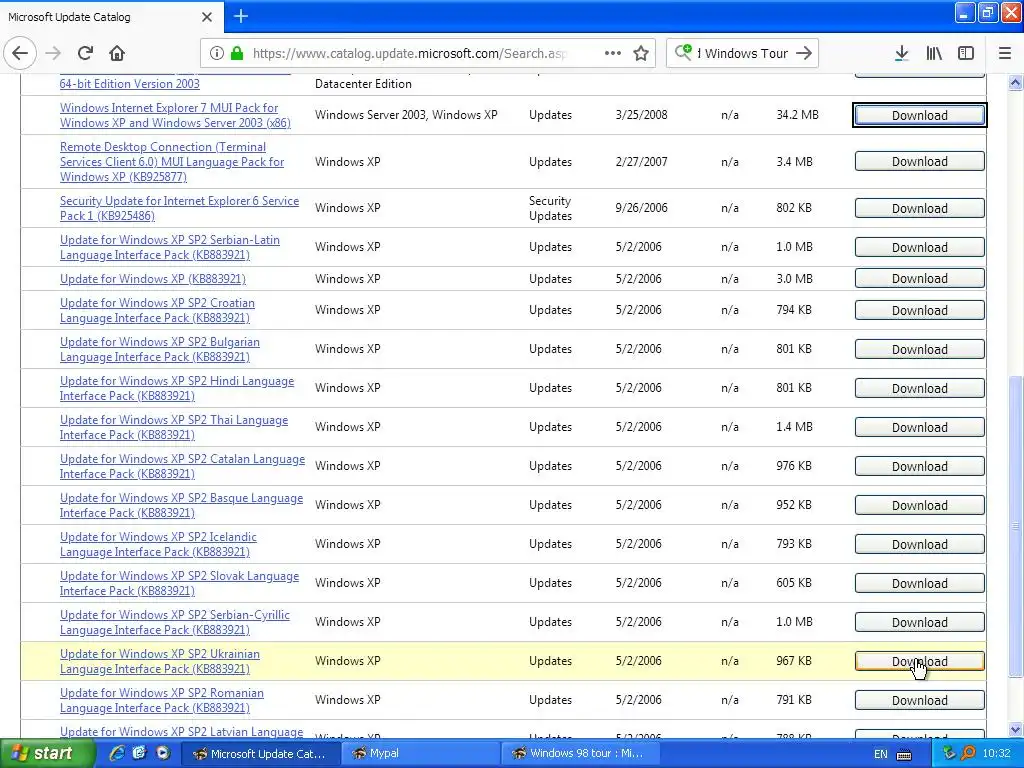Download Security Update for IE 6 SP1
This screenshot has width=1024, height=768.
(x=919, y=208)
